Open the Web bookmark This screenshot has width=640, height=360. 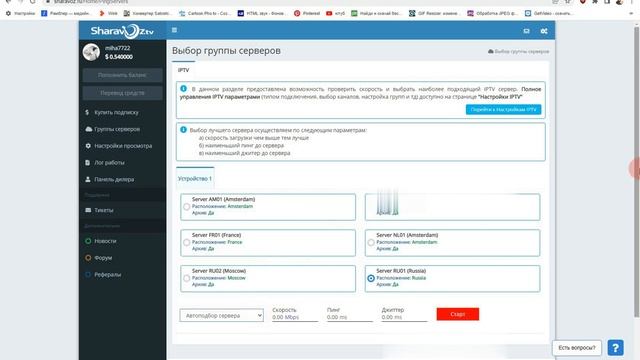[x=109, y=13]
